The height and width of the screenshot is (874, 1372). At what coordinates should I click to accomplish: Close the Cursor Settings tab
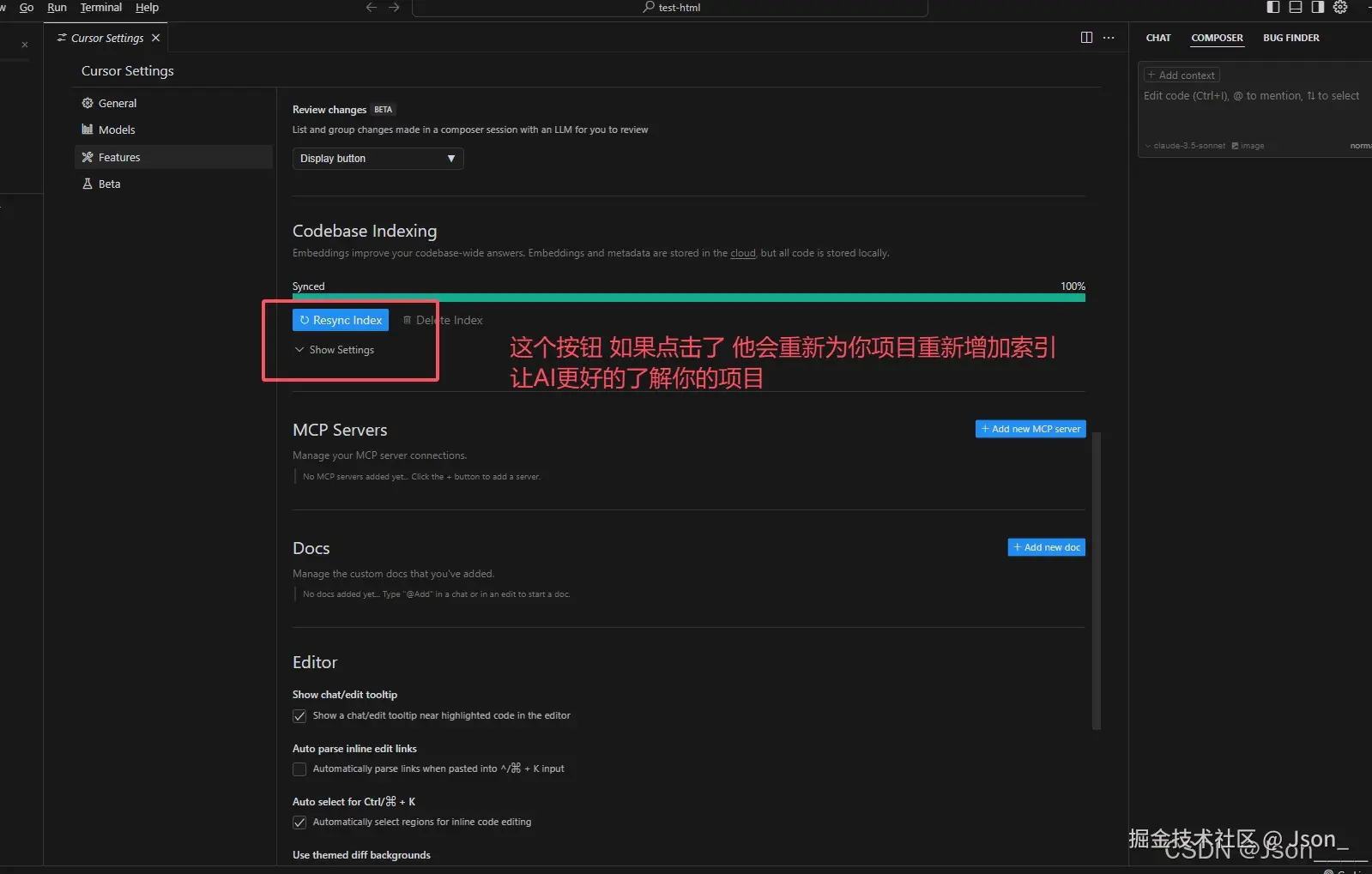[x=155, y=38]
